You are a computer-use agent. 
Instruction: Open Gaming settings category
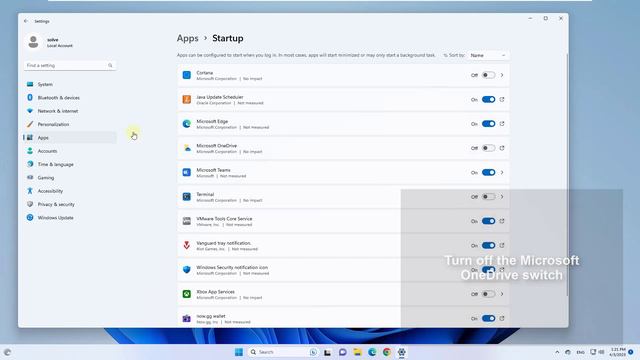click(70, 178)
